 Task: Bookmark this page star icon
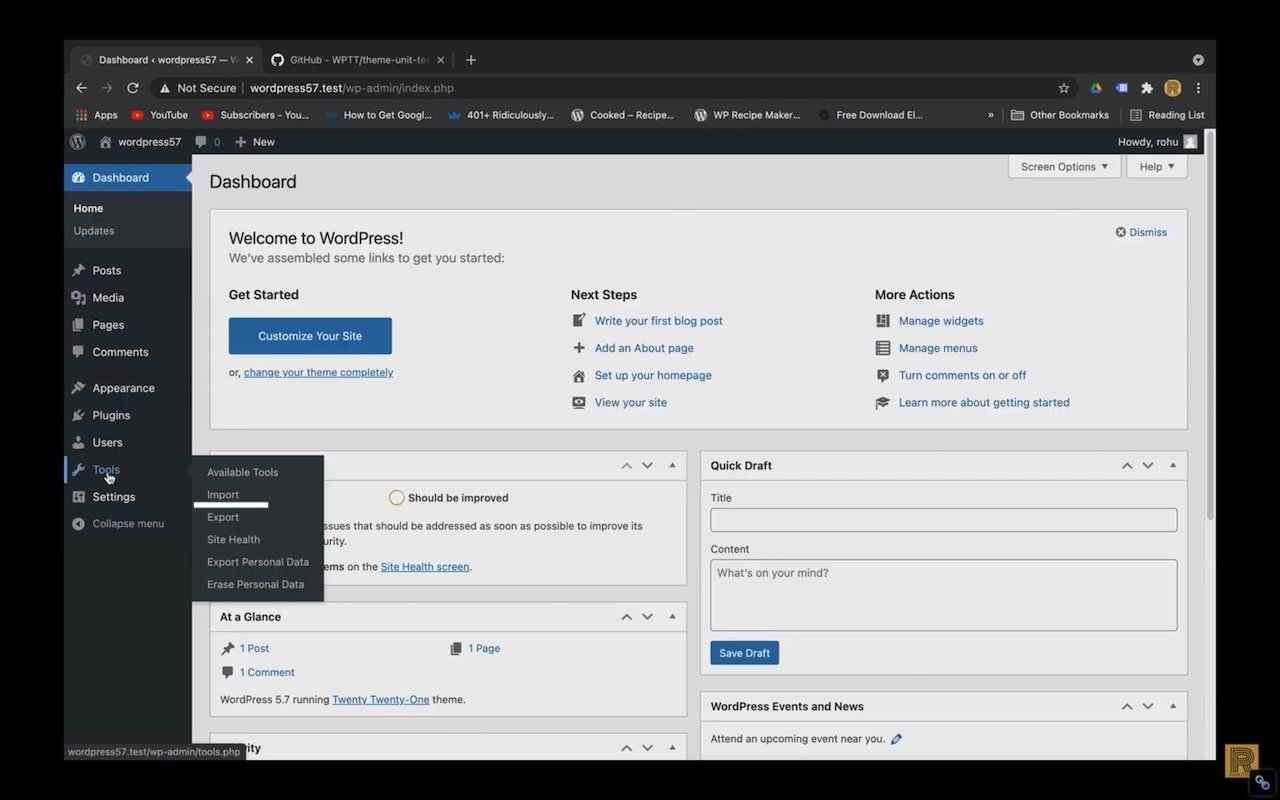point(1064,88)
